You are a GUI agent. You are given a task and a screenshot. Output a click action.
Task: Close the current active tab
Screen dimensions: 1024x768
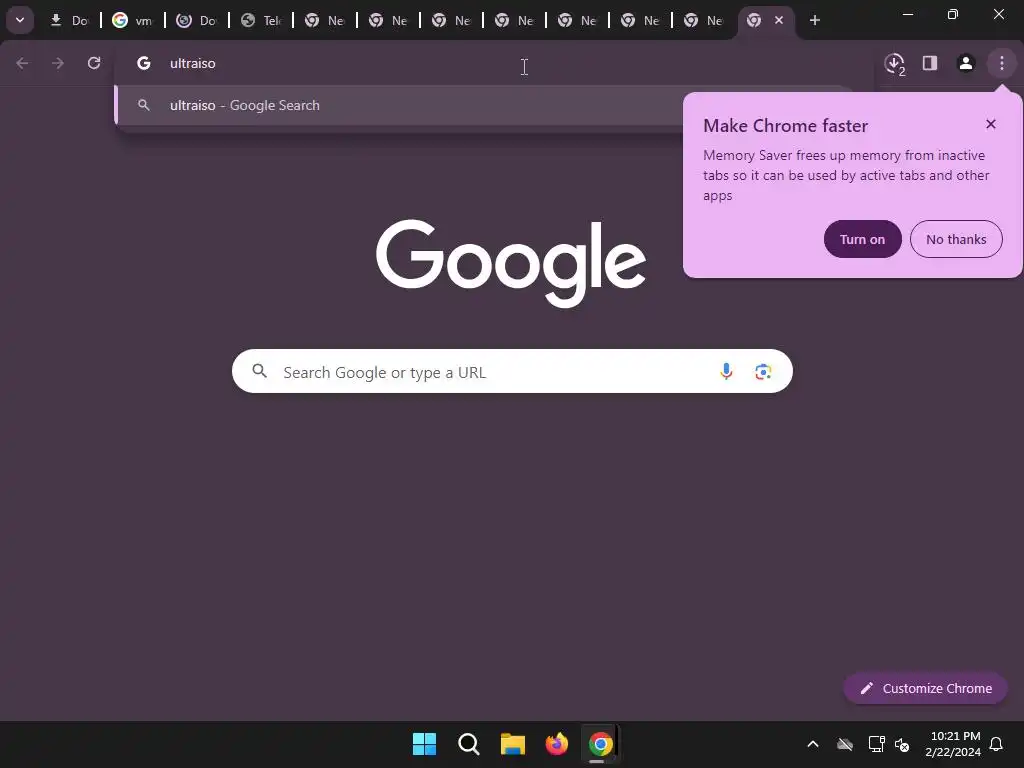click(778, 20)
